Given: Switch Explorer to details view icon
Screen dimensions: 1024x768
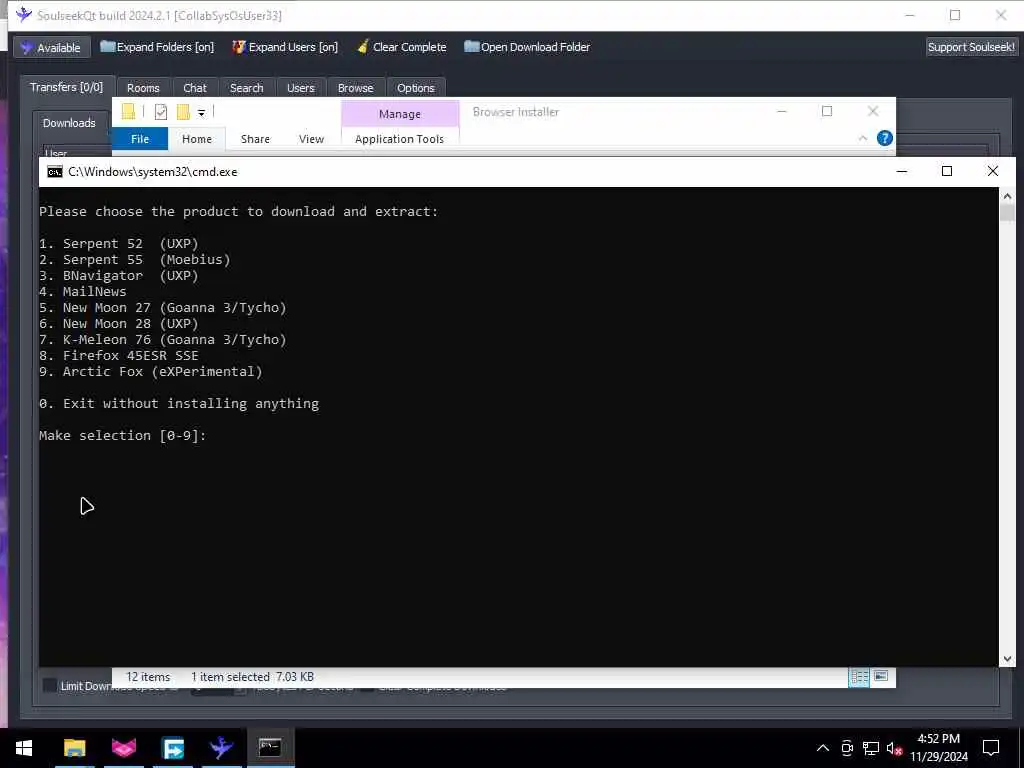Looking at the screenshot, I should (x=859, y=677).
